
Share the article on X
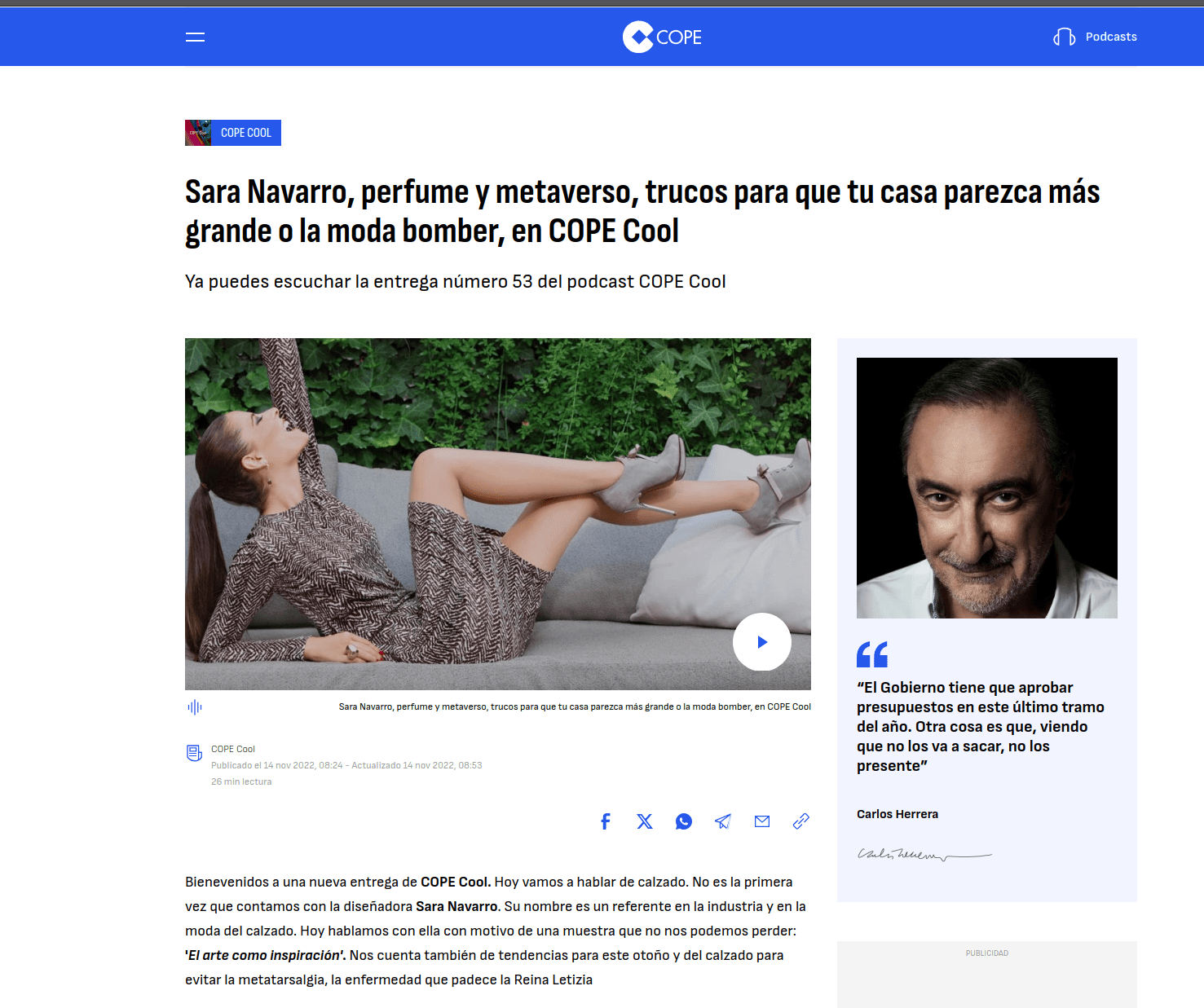pyautogui.click(x=645, y=821)
